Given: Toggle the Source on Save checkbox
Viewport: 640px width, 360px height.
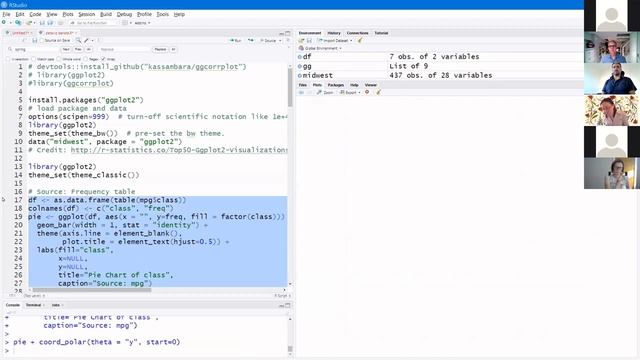Looking at the screenshot, I should pyautogui.click(x=42, y=41).
